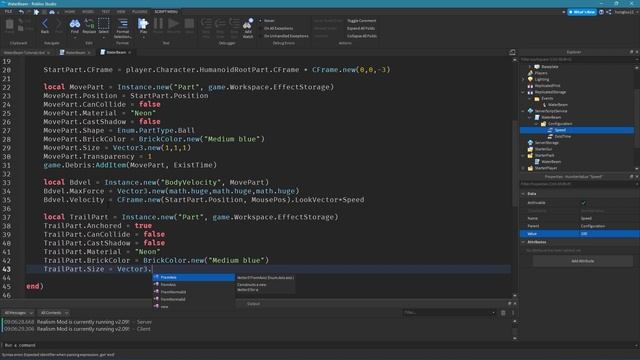This screenshot has width=640, height=360.
Task: Select On All Exceptions option
Action: (x=276, y=28)
